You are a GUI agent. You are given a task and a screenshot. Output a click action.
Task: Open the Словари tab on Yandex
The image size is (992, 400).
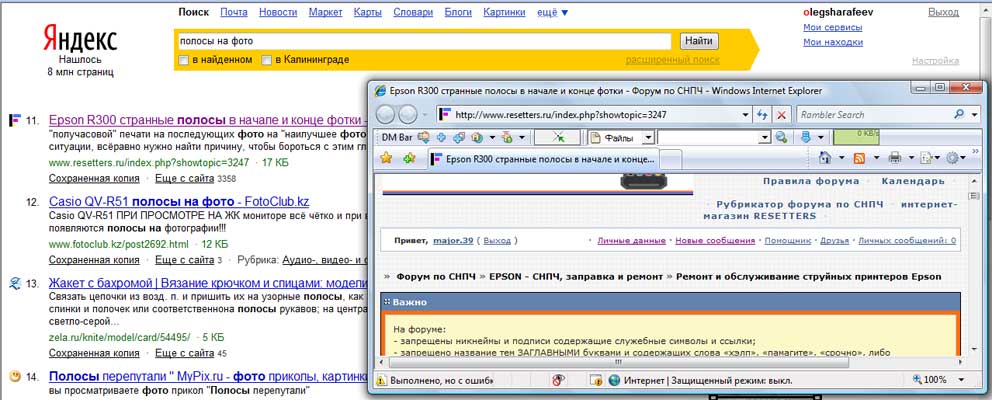click(412, 12)
